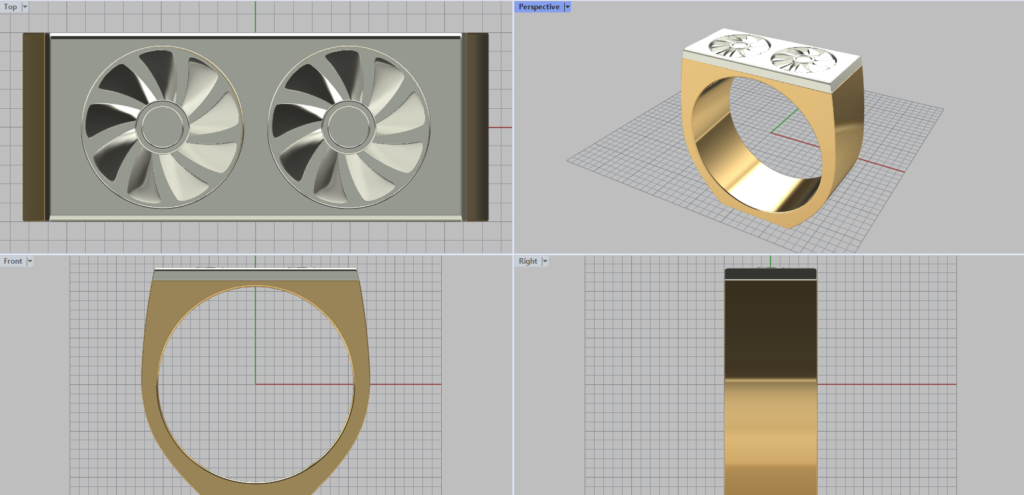Select the left dark end bar in Top view
This screenshot has height=495, width=1024.
pos(34,126)
